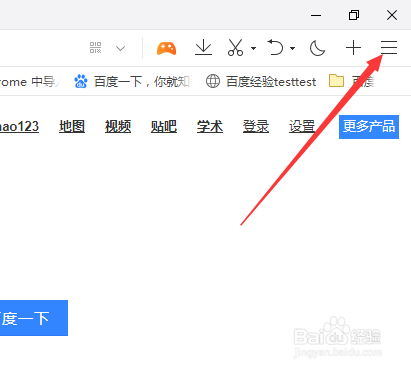
Task: Click the 百度一下 search button
Action: tap(34, 318)
